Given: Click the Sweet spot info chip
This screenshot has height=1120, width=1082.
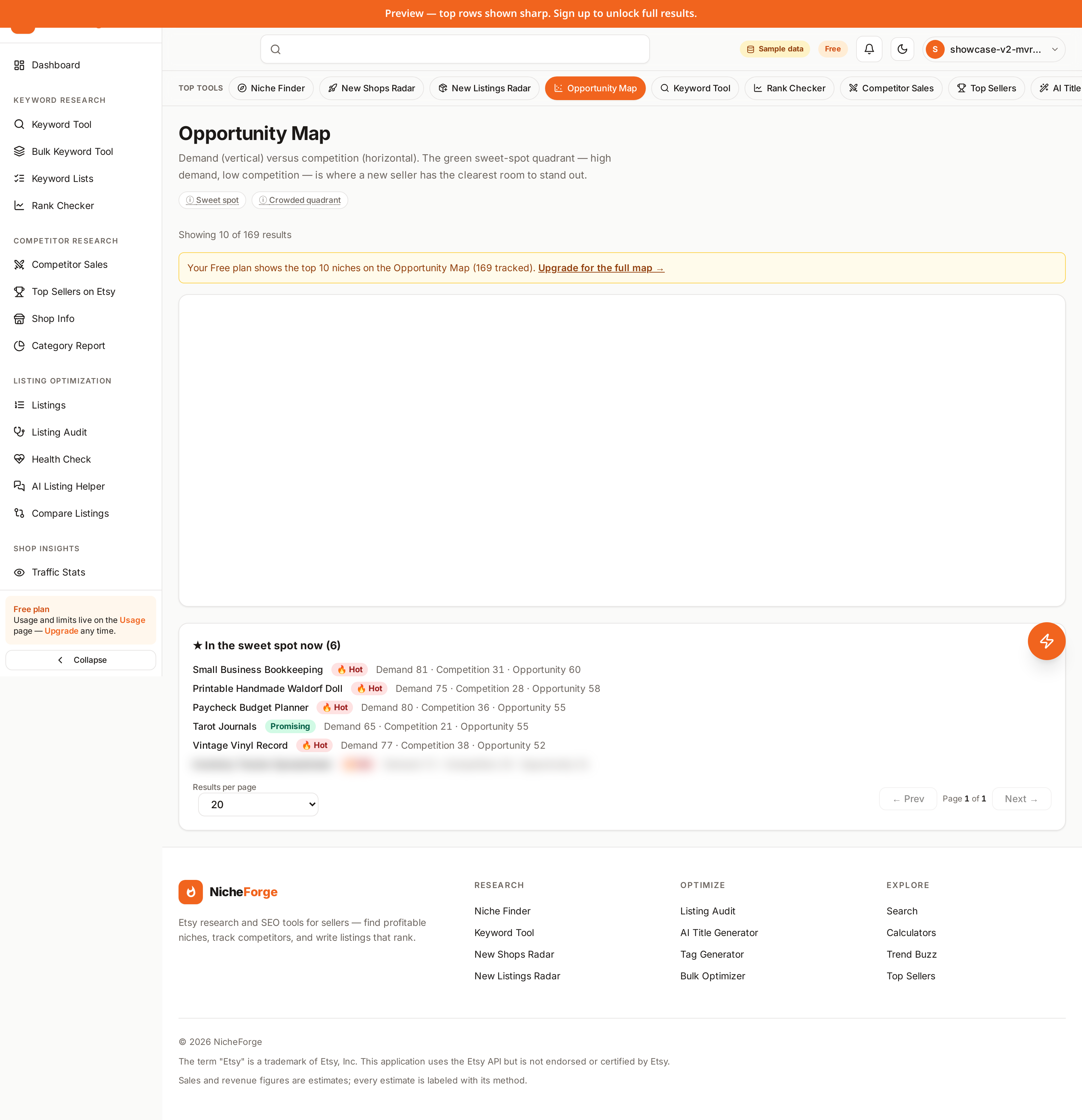Looking at the screenshot, I should pos(213,200).
